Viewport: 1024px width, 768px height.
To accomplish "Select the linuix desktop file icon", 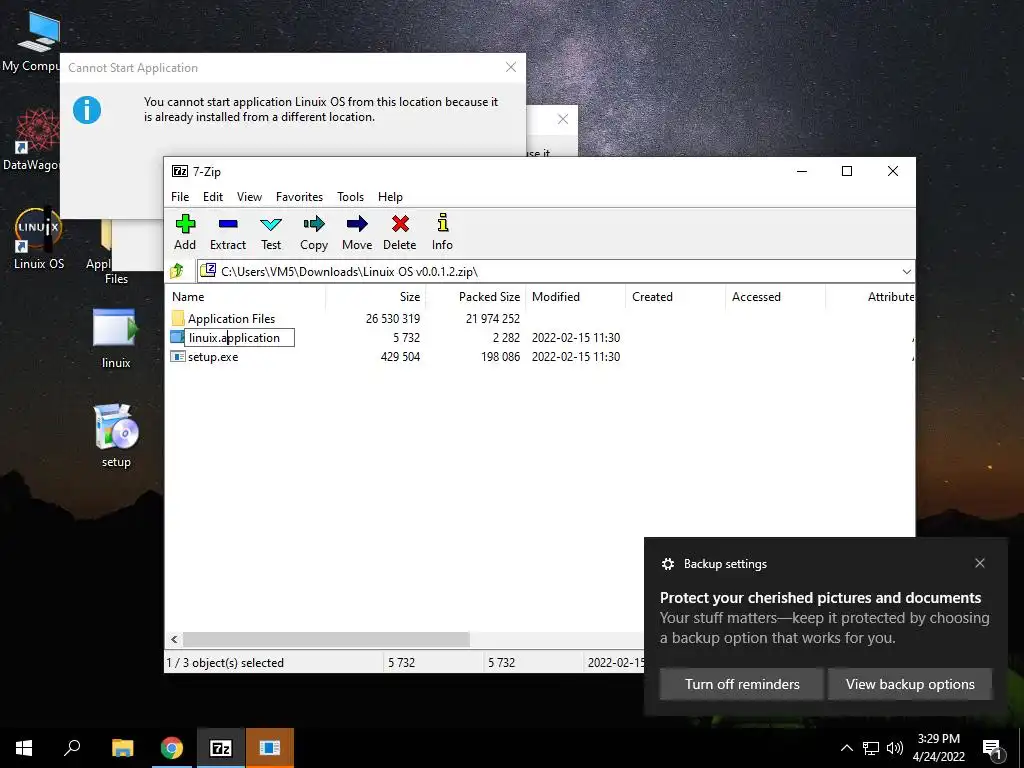I will tap(116, 338).
